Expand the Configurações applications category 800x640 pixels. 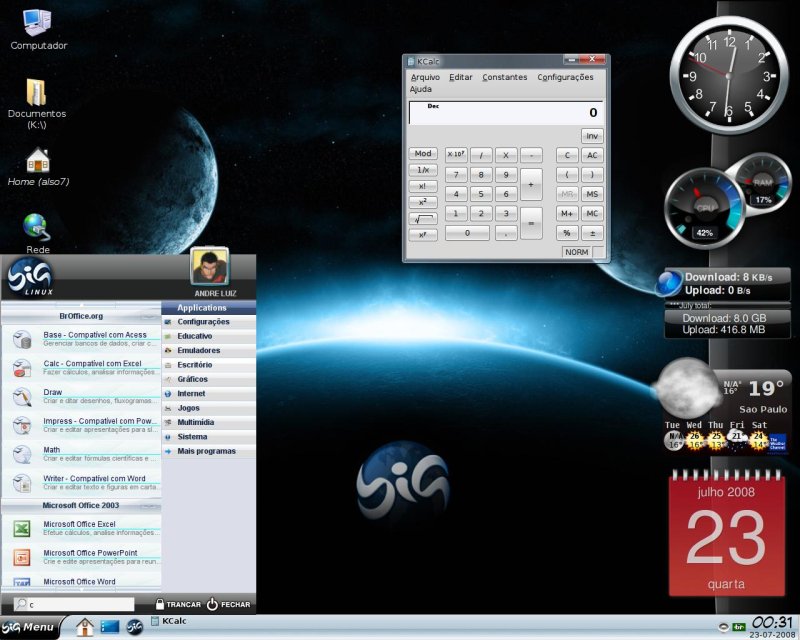209,322
